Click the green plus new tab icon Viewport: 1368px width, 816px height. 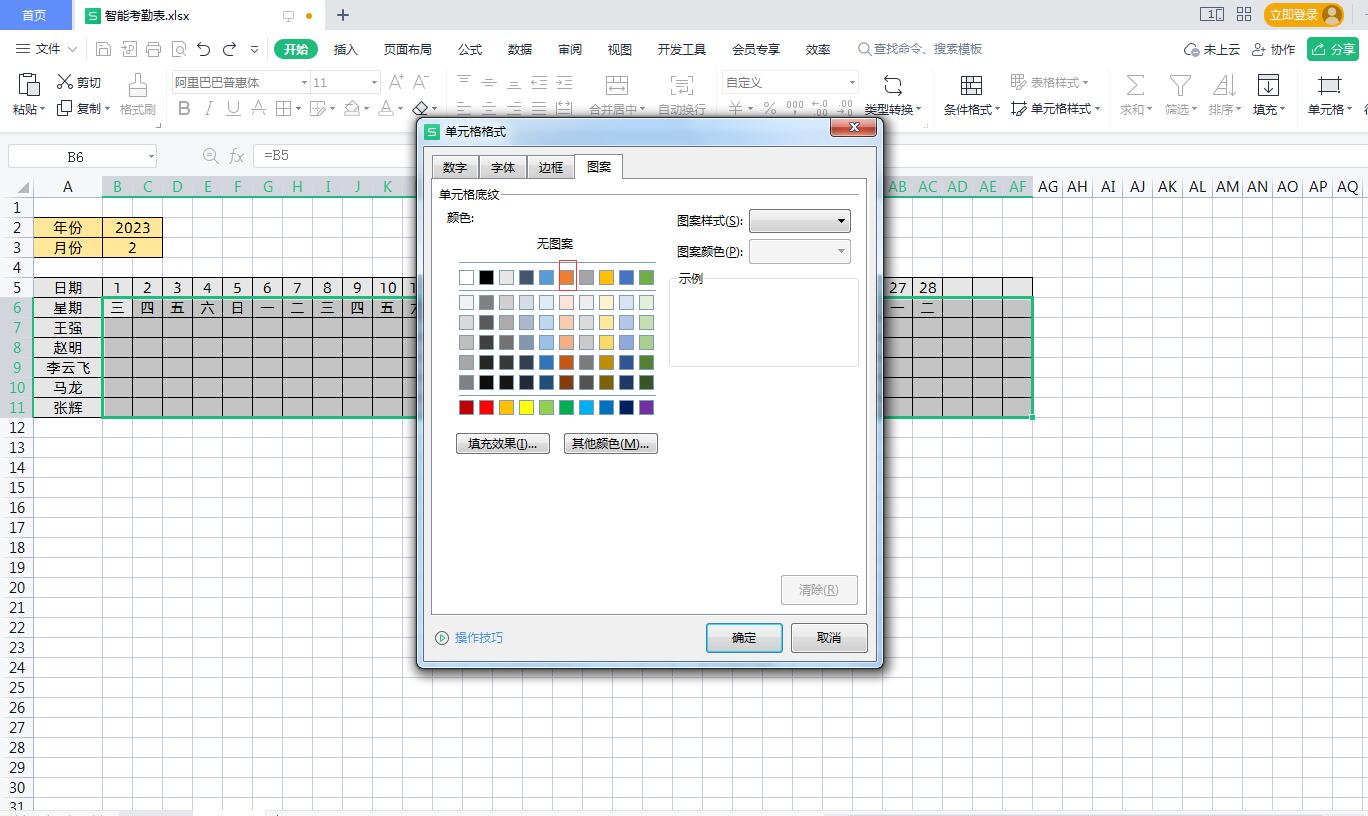point(343,15)
